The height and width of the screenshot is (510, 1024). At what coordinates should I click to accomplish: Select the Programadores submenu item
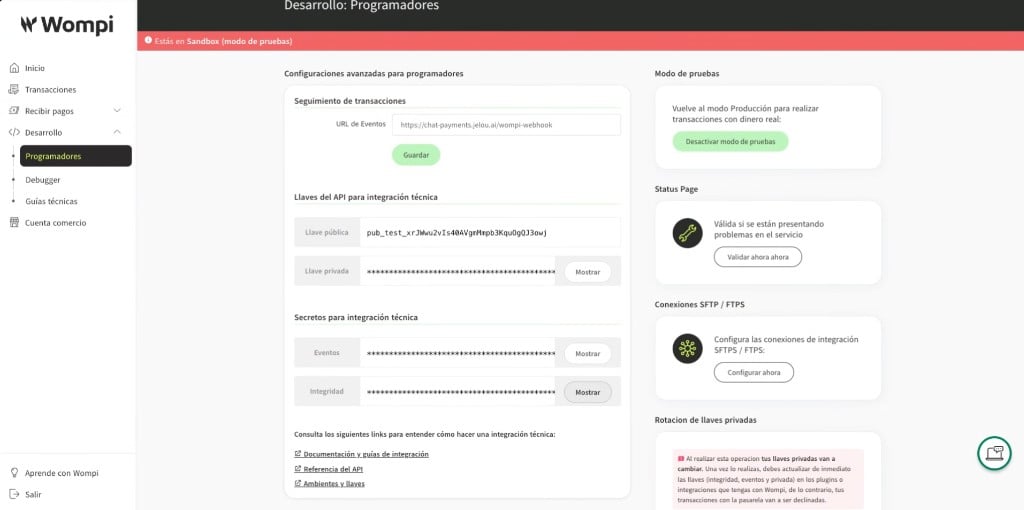coord(76,156)
